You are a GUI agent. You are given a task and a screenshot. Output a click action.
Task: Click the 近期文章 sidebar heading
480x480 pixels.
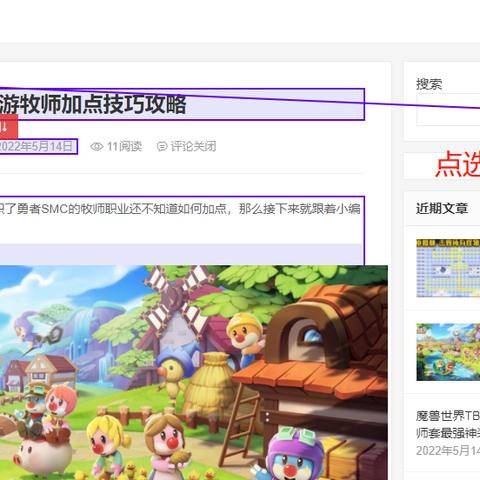point(442,209)
